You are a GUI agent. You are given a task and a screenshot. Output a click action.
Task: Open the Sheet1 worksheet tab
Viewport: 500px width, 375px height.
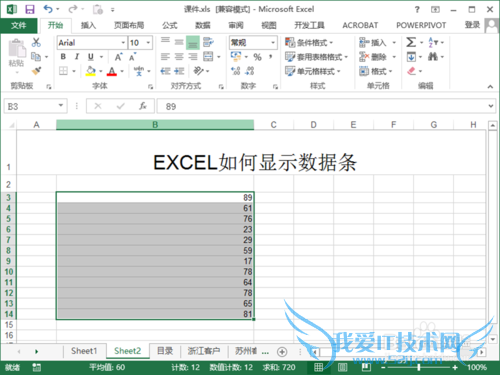[84, 351]
